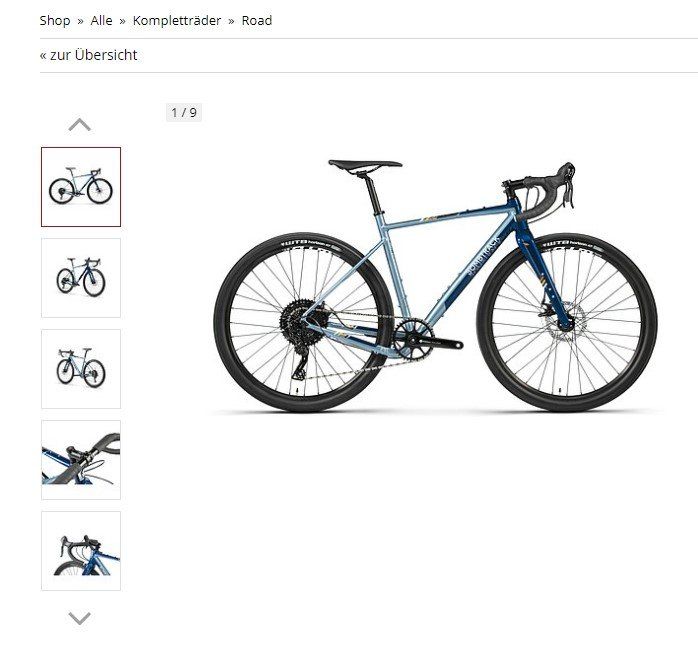Select the front-angled bike thumbnail

(81, 278)
